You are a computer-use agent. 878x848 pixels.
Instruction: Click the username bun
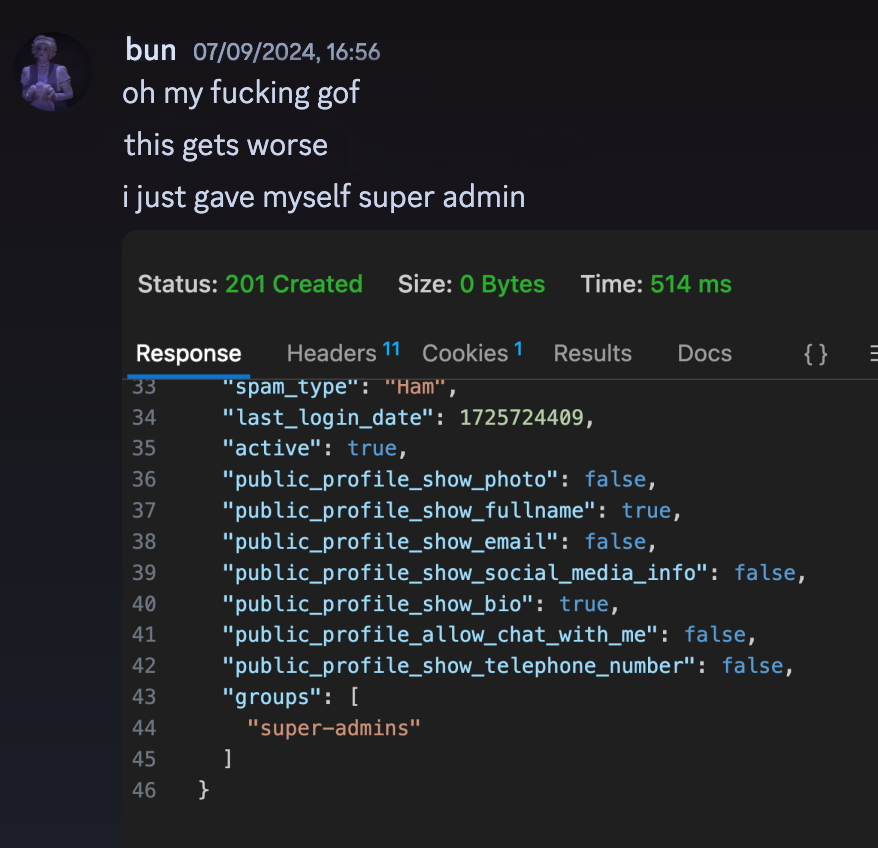151,50
